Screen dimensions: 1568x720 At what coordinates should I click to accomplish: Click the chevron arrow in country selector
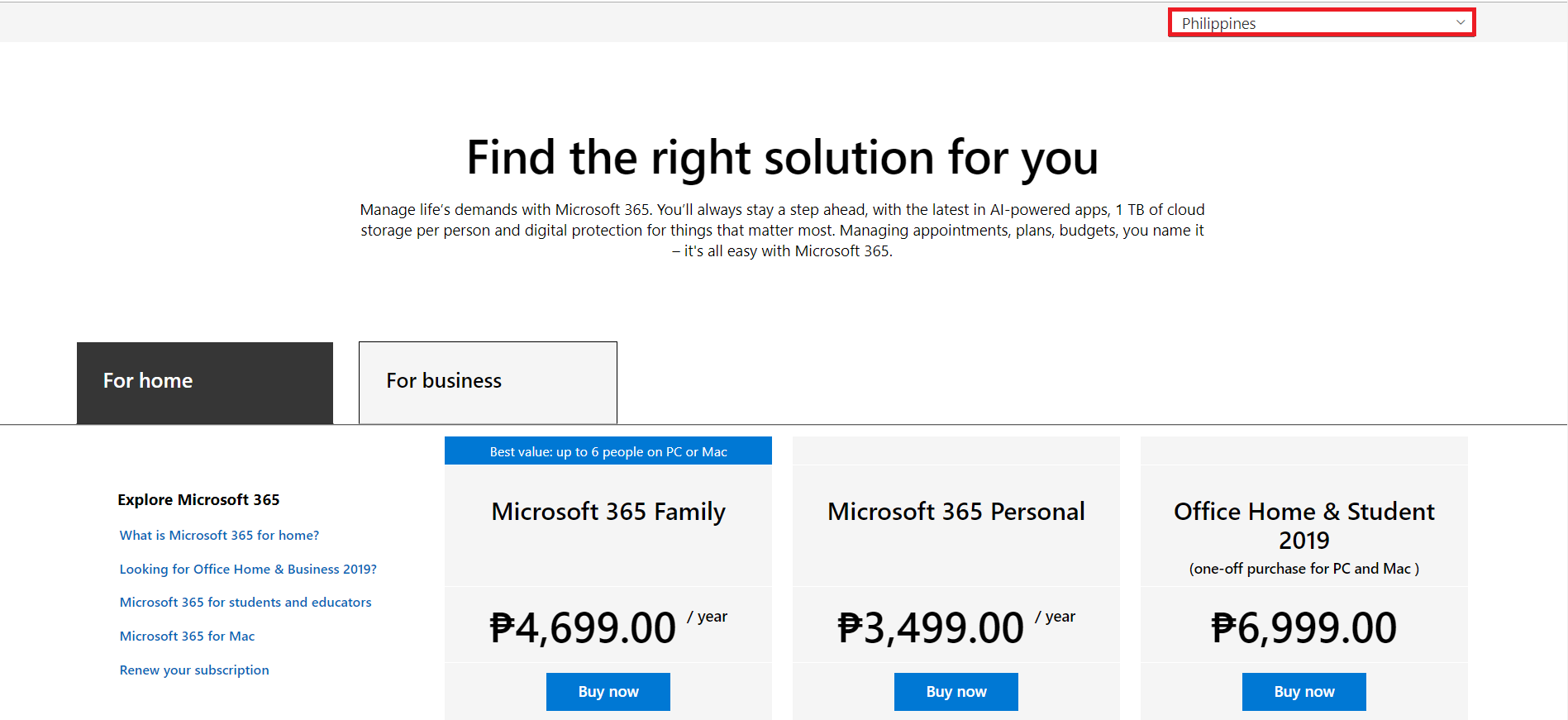[1461, 22]
